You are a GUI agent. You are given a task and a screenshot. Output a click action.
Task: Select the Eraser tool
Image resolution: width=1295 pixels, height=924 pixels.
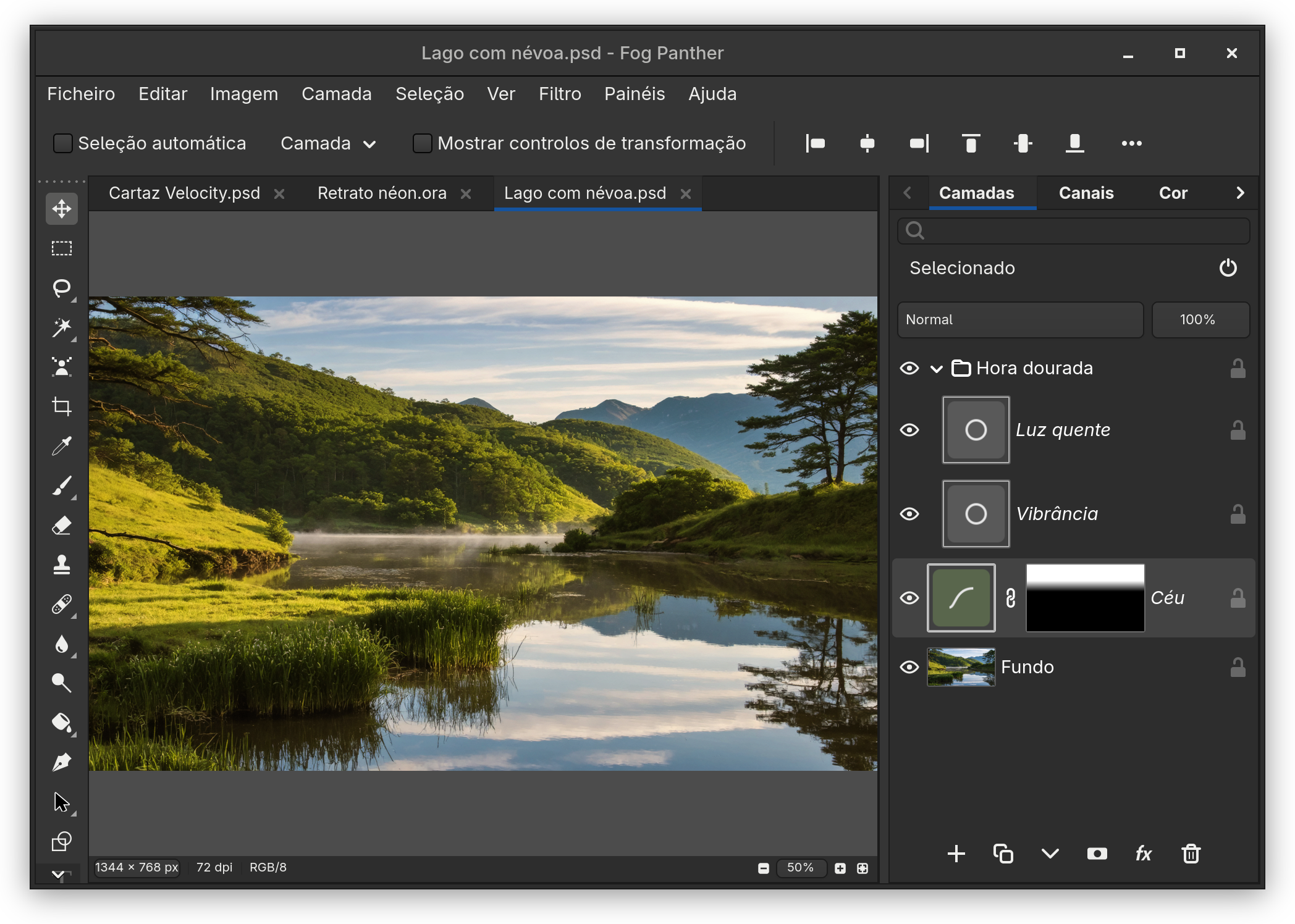pos(62,525)
